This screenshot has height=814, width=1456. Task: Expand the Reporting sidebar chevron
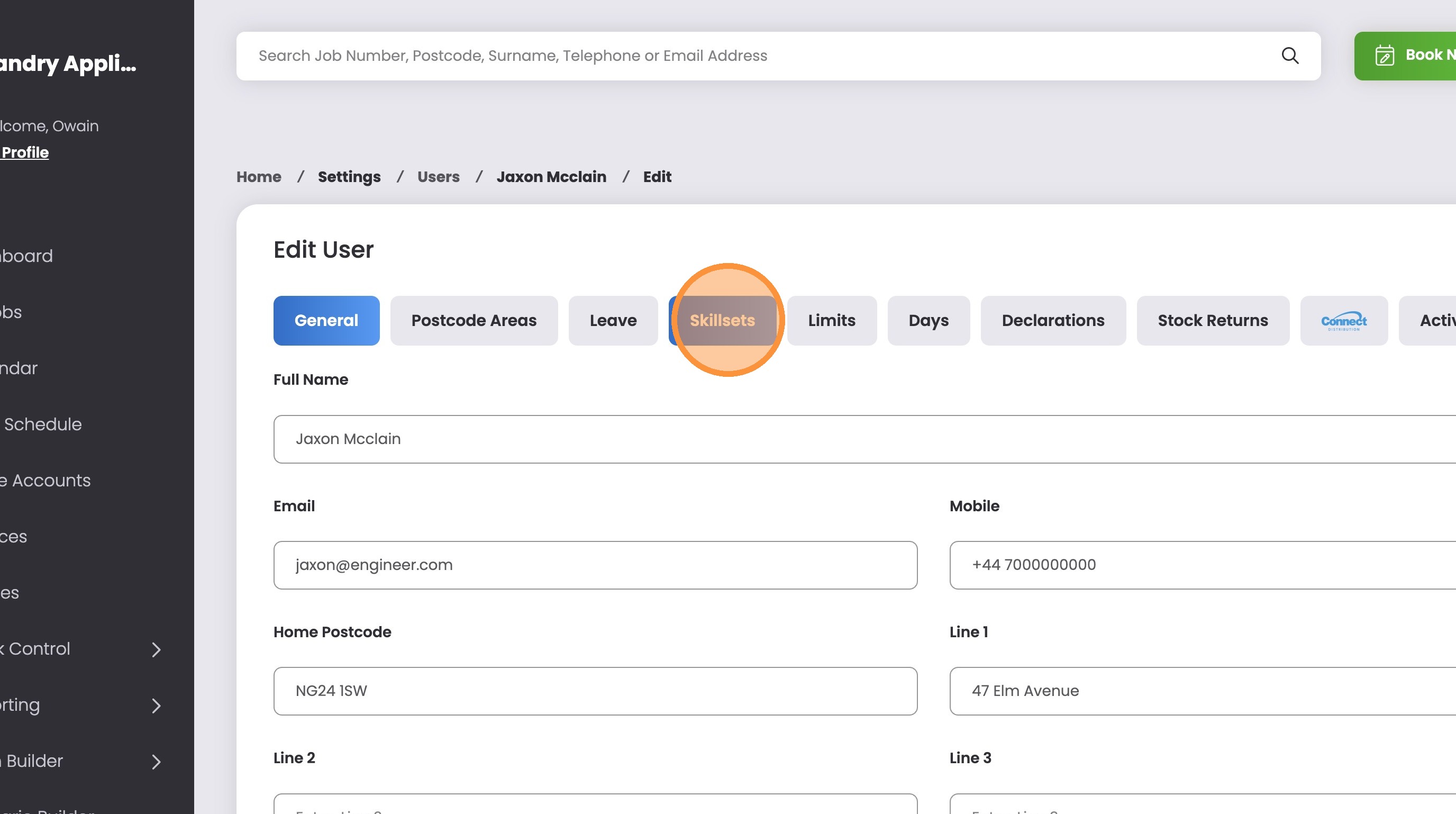(157, 706)
